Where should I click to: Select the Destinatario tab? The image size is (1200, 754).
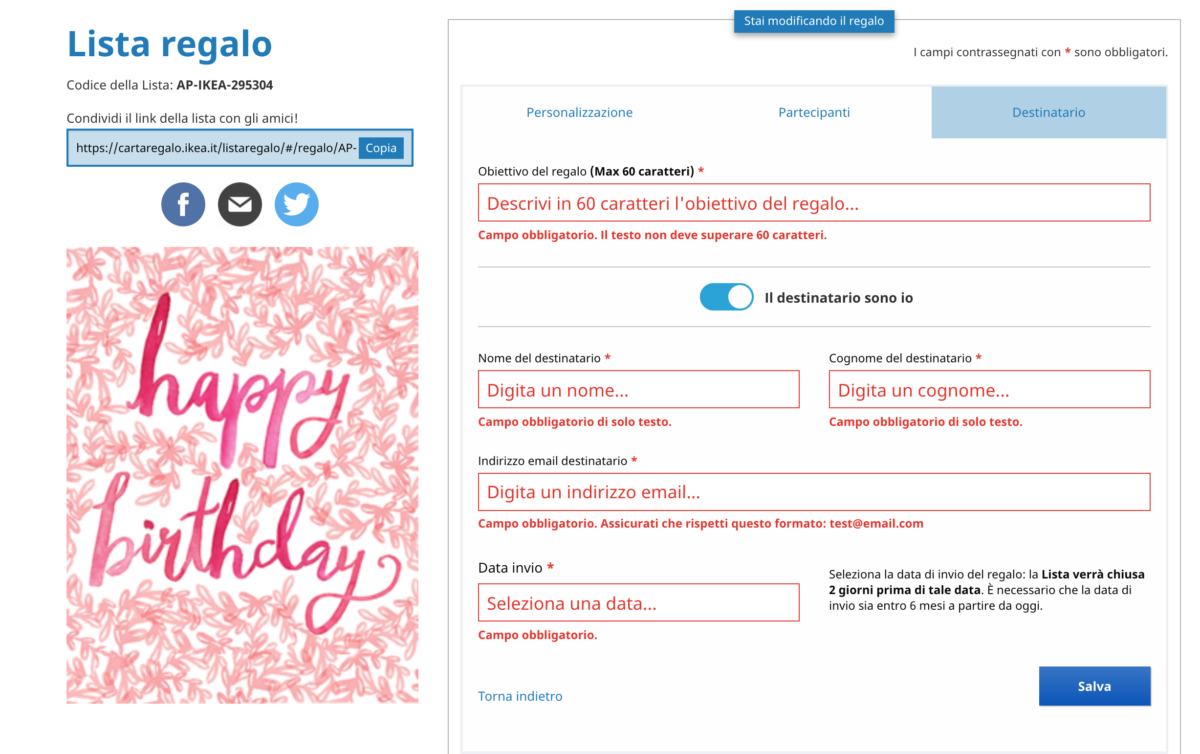coord(1048,113)
